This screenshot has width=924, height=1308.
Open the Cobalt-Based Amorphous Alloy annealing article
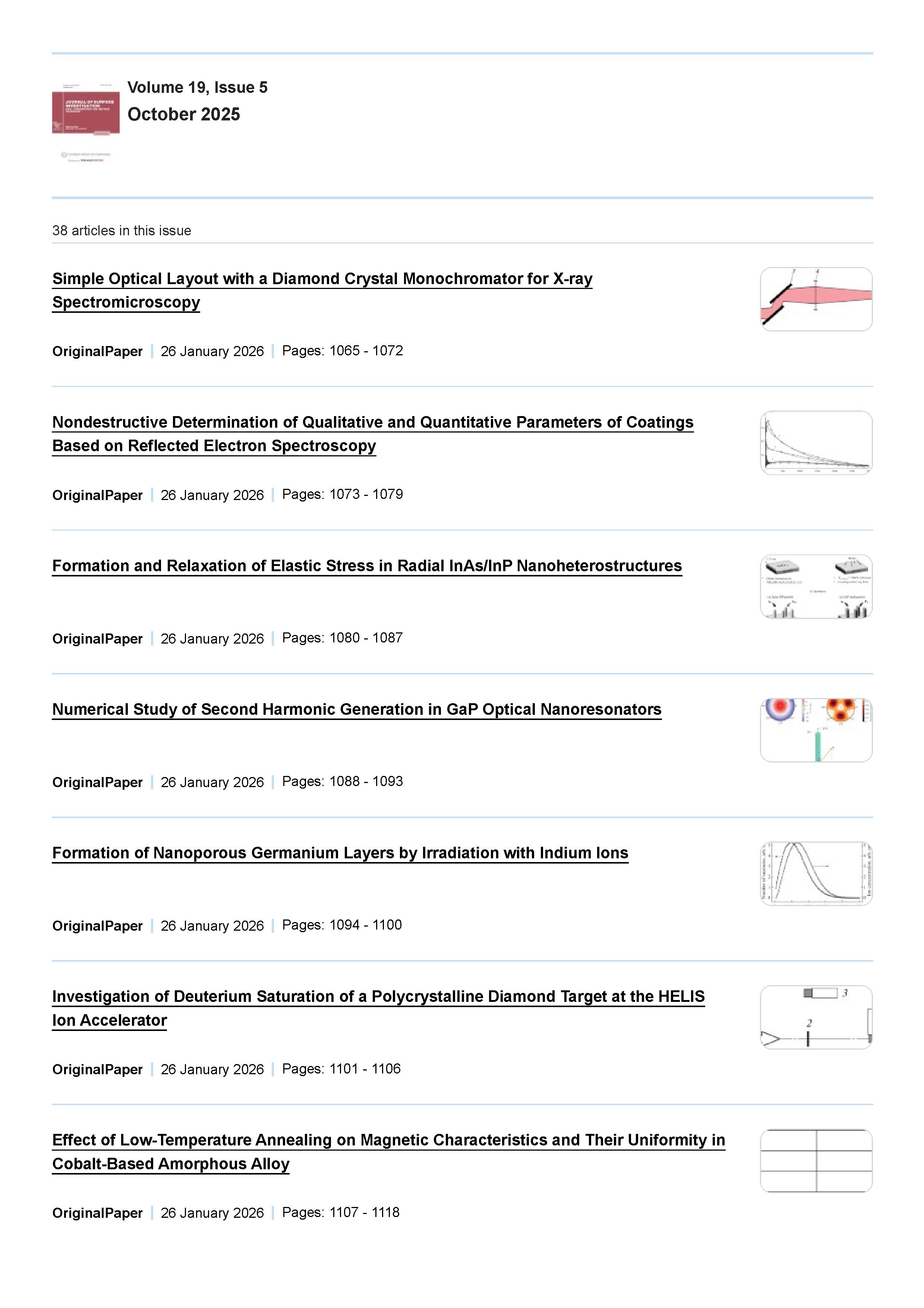tap(388, 1140)
